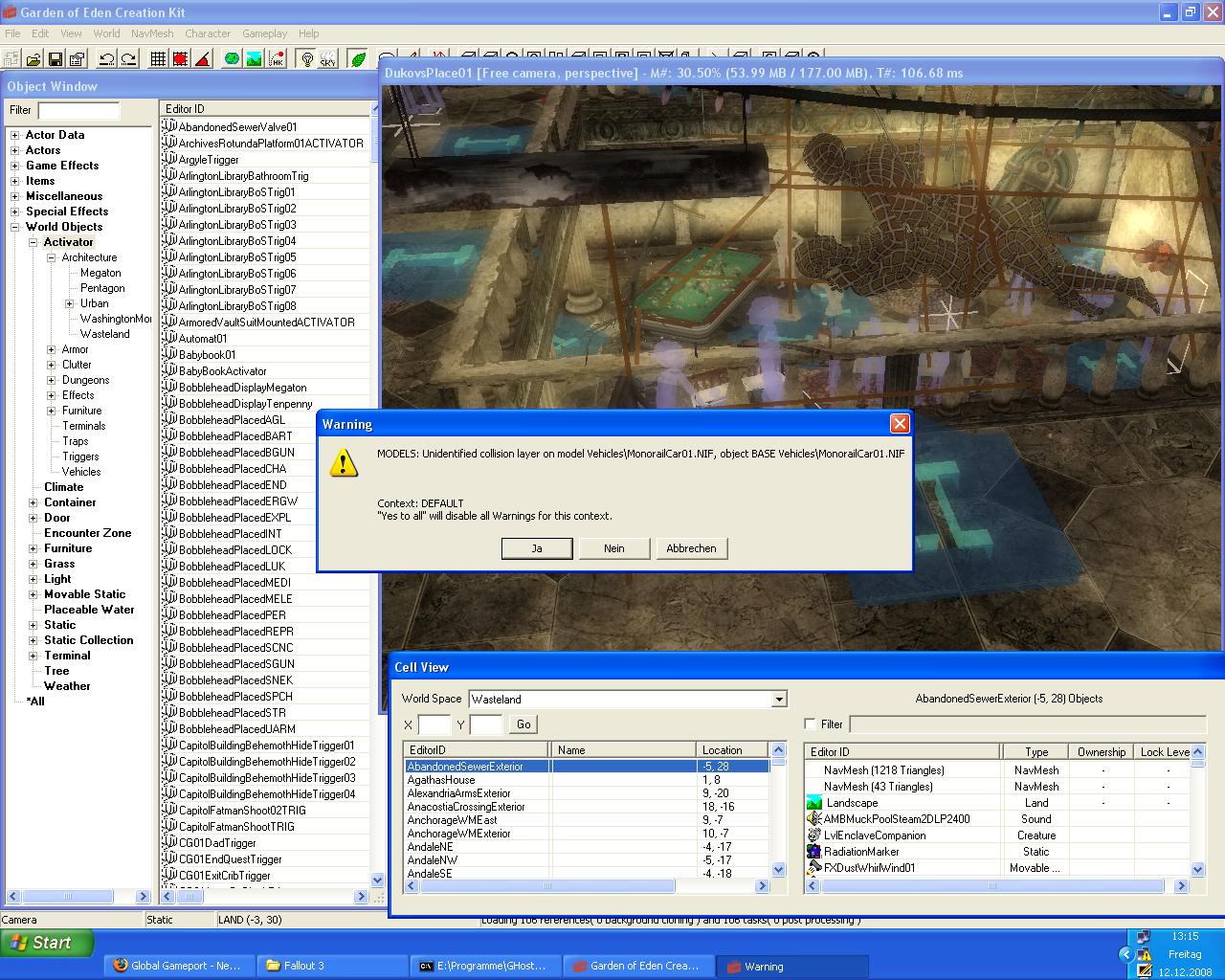Collapse the World Objects tree node

pos(15,227)
